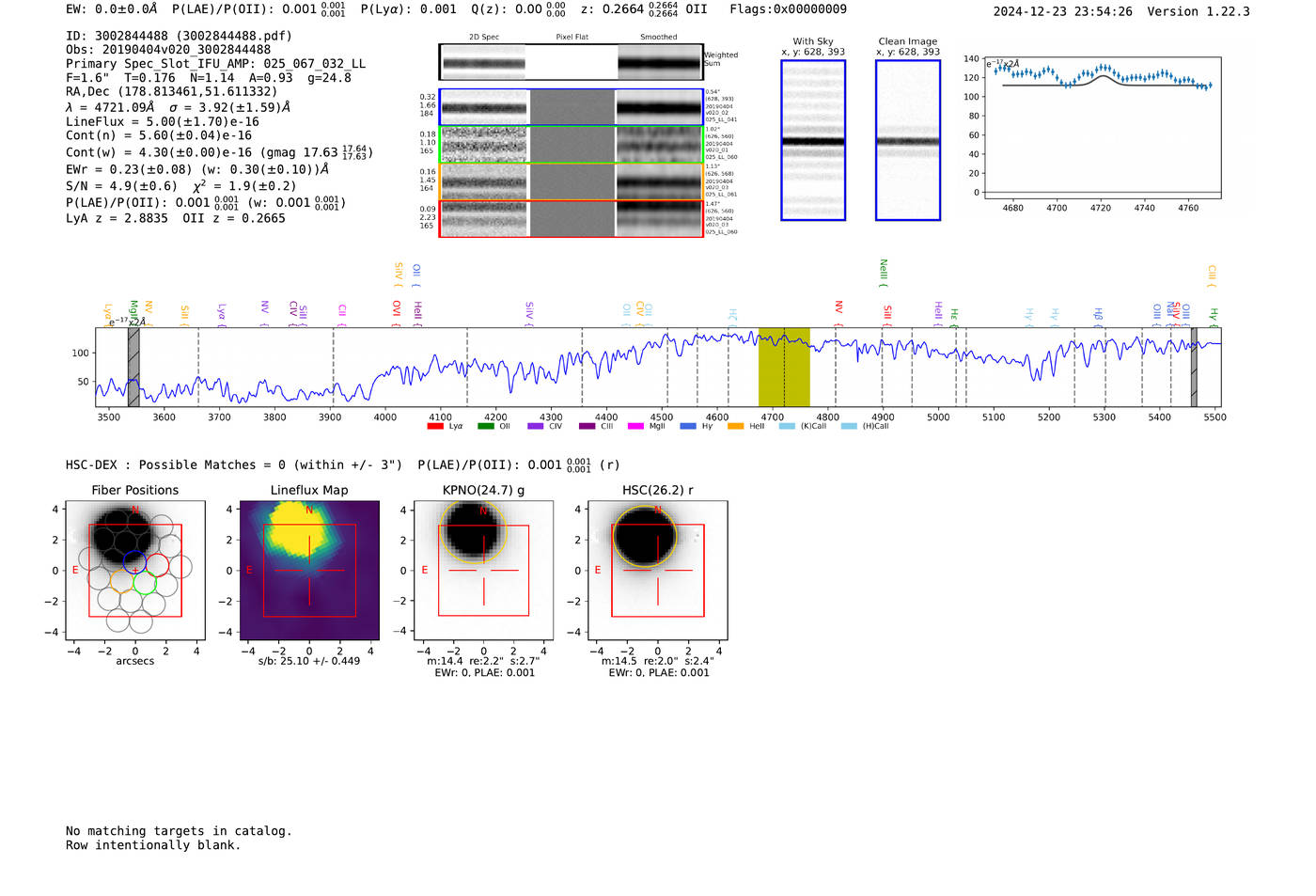
Task: Click 'Row intentionally blank.' text
Action: click(153, 845)
